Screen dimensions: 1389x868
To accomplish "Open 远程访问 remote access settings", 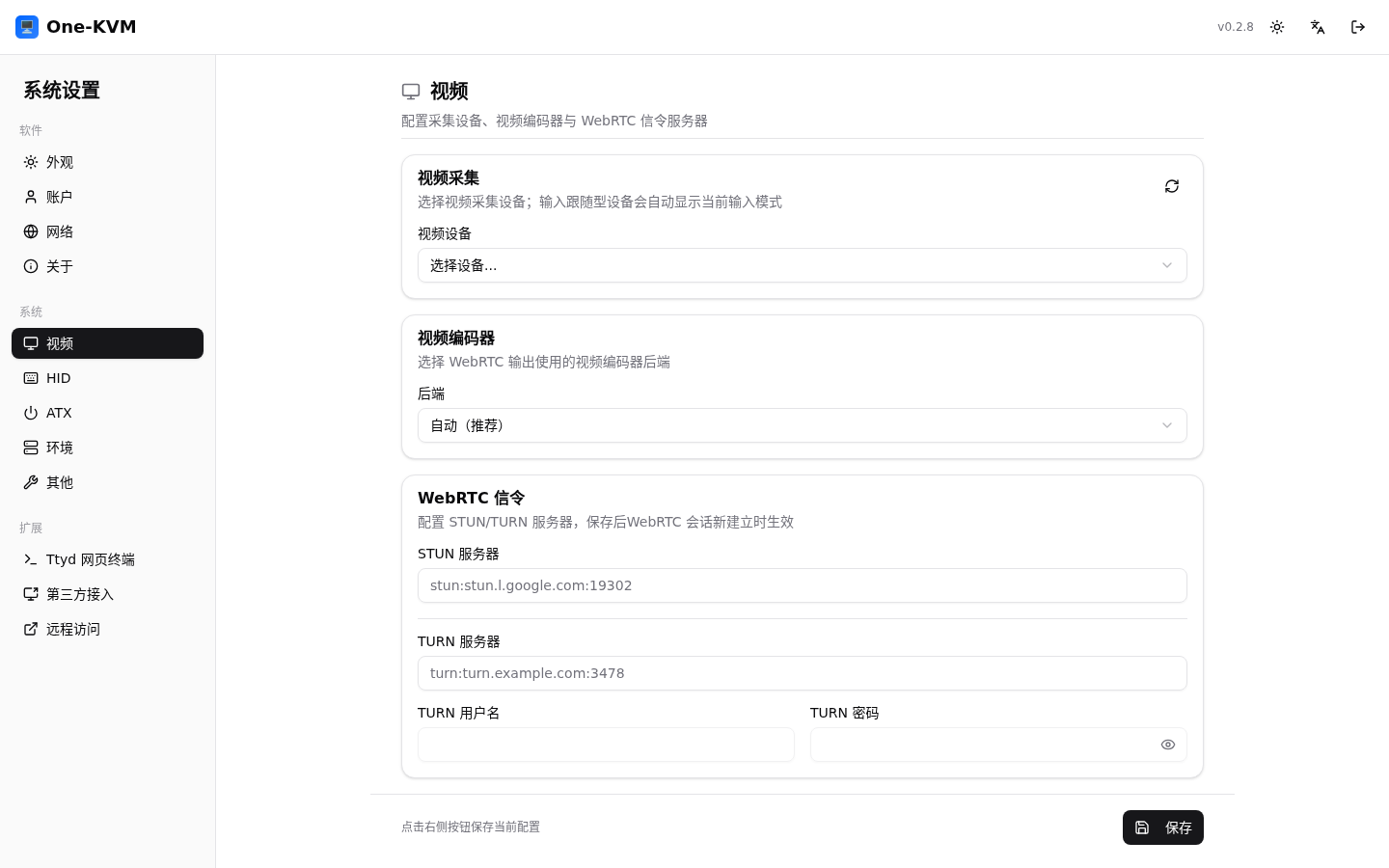I will tap(107, 629).
